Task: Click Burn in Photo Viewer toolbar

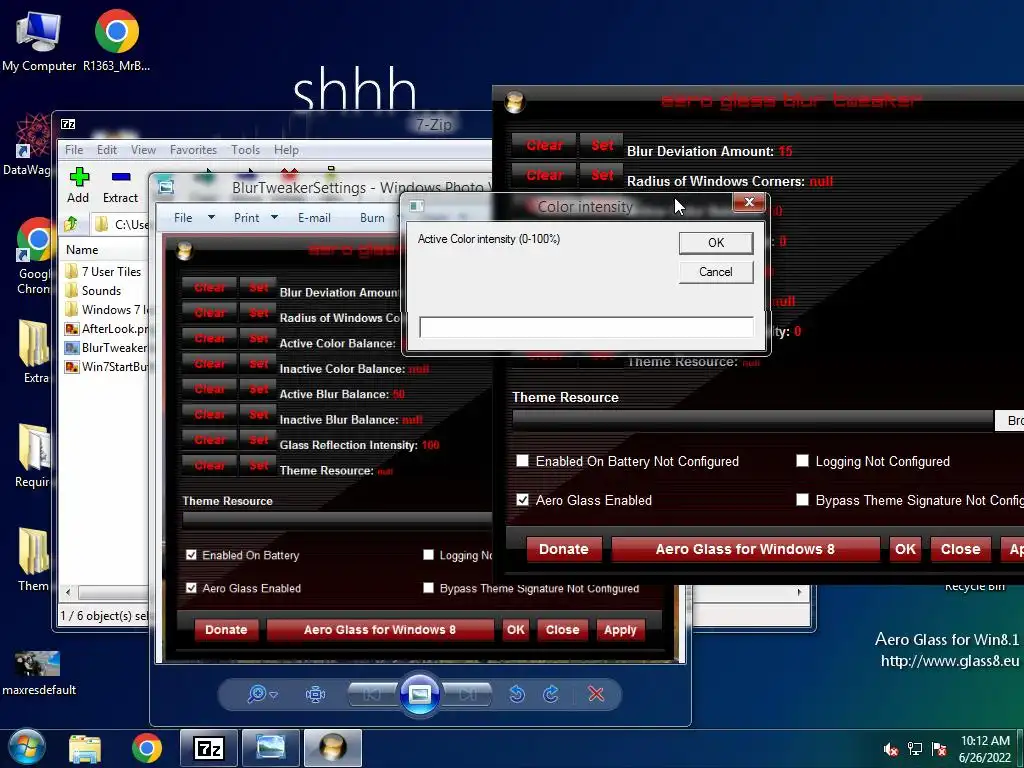Action: (372, 217)
